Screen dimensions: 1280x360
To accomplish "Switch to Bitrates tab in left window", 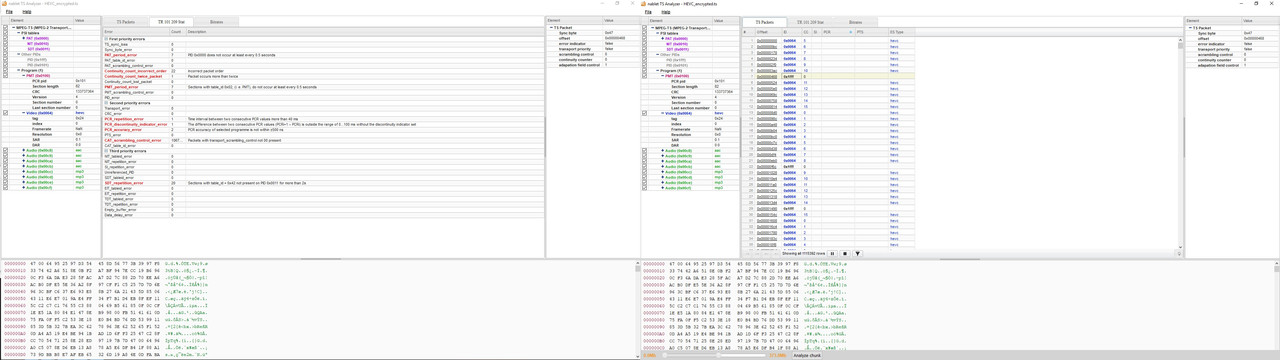I will (x=217, y=21).
